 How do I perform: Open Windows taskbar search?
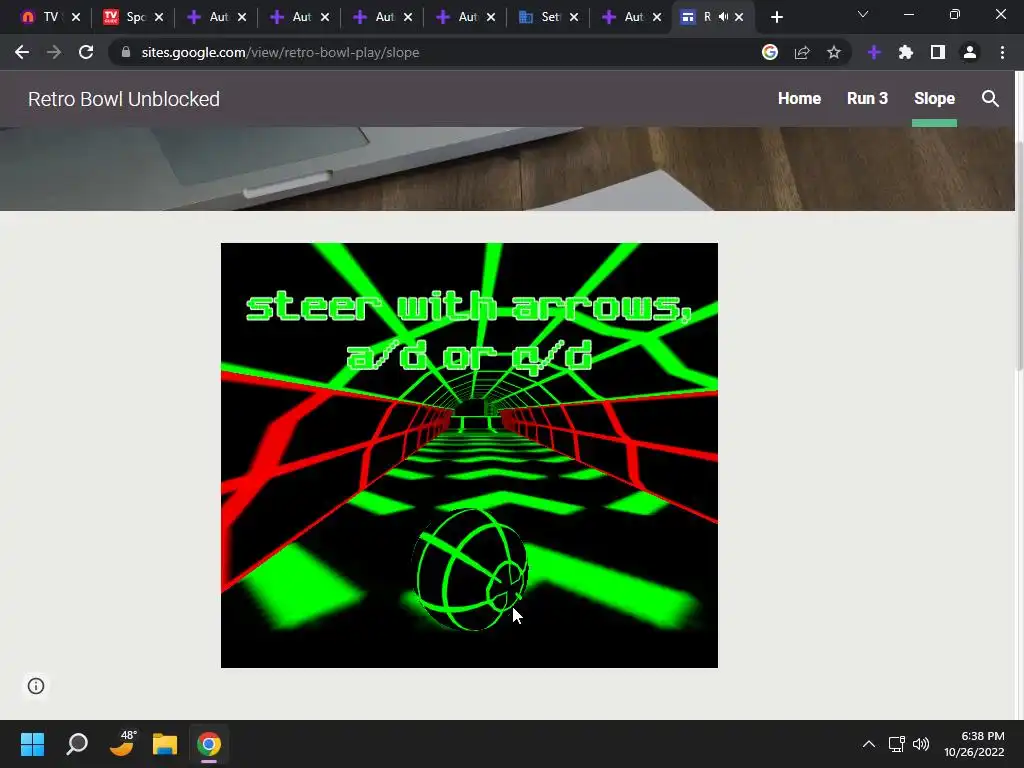[77, 744]
